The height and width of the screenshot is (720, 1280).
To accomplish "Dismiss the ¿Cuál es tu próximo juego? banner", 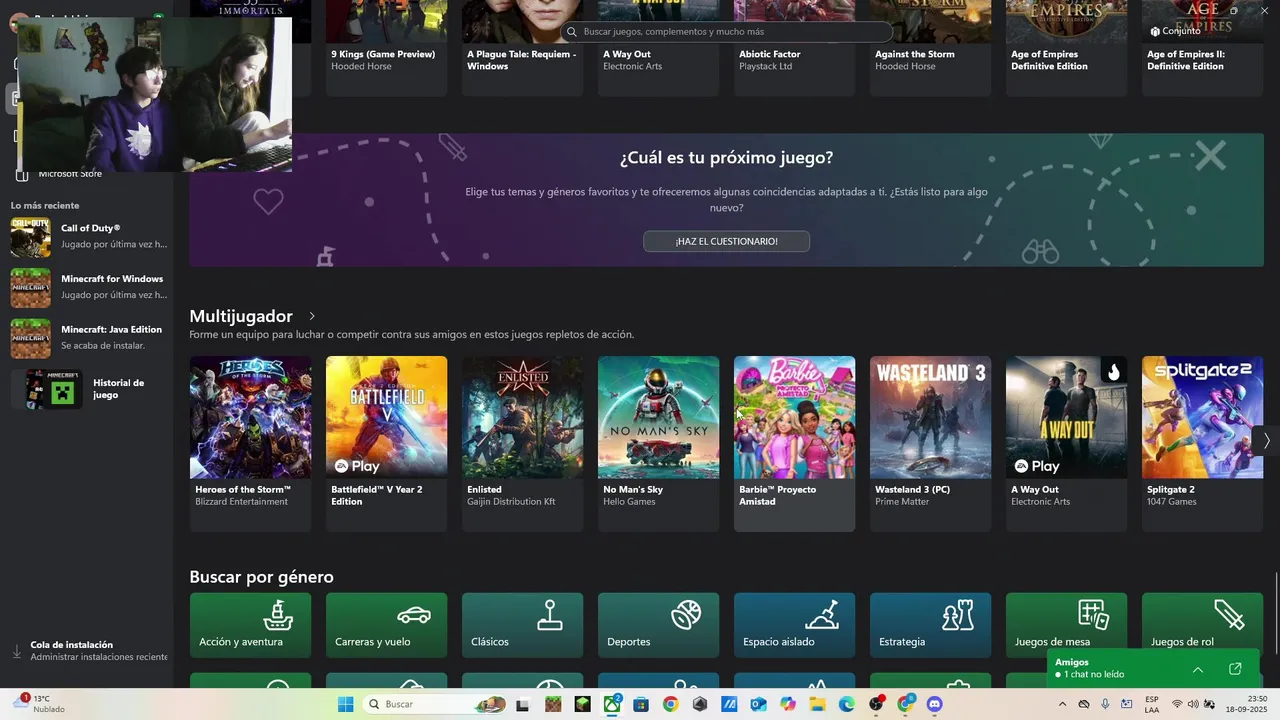I will 1211,156.
